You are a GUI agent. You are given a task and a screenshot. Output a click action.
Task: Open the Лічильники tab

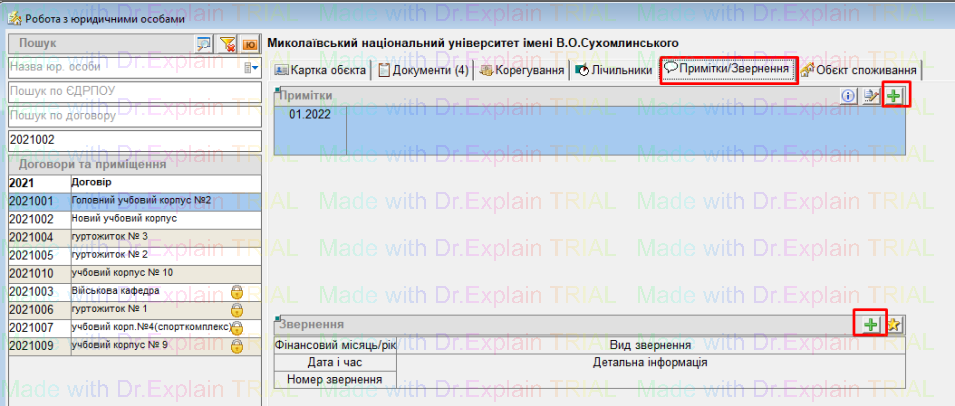click(613, 71)
